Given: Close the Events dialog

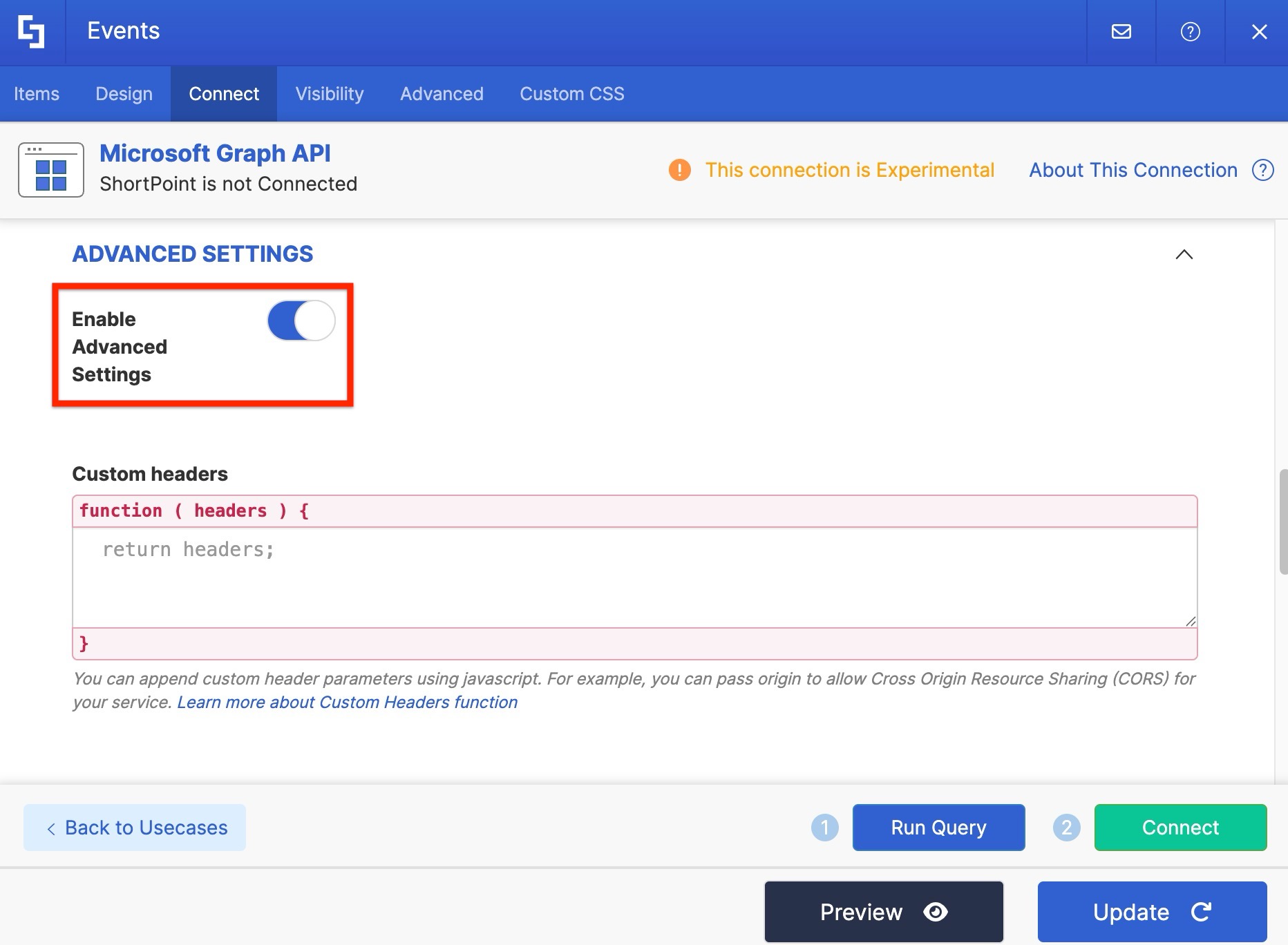Looking at the screenshot, I should 1259,32.
